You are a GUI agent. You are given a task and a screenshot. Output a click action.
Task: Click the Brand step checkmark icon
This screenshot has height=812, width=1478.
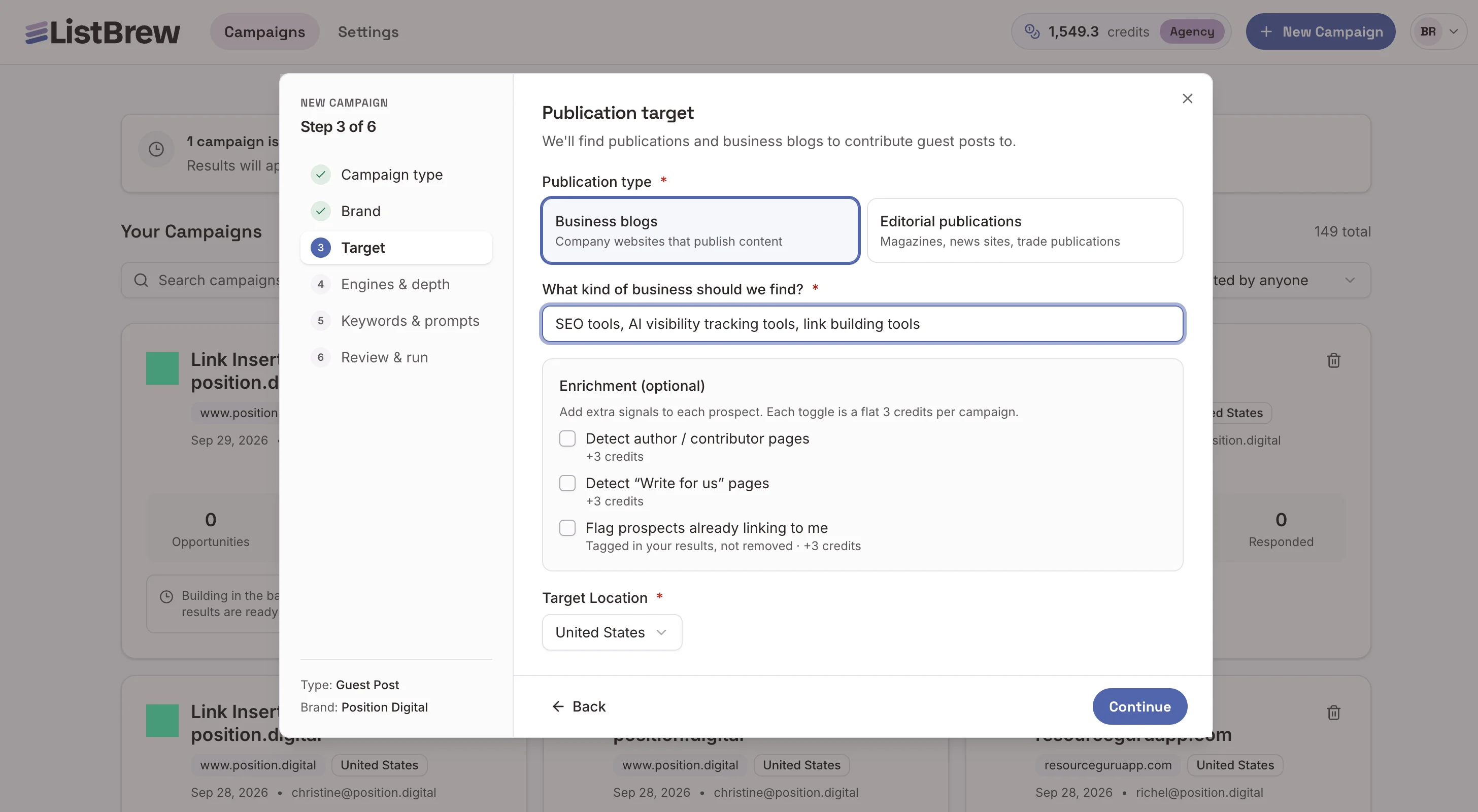(321, 211)
